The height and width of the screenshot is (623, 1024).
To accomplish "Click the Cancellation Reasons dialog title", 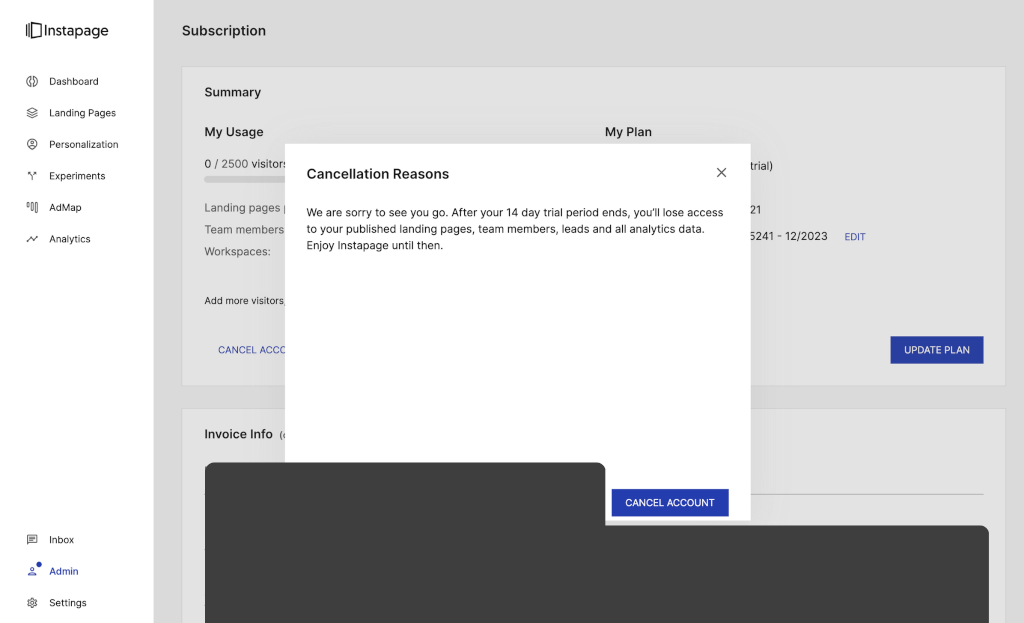I will tap(377, 174).
